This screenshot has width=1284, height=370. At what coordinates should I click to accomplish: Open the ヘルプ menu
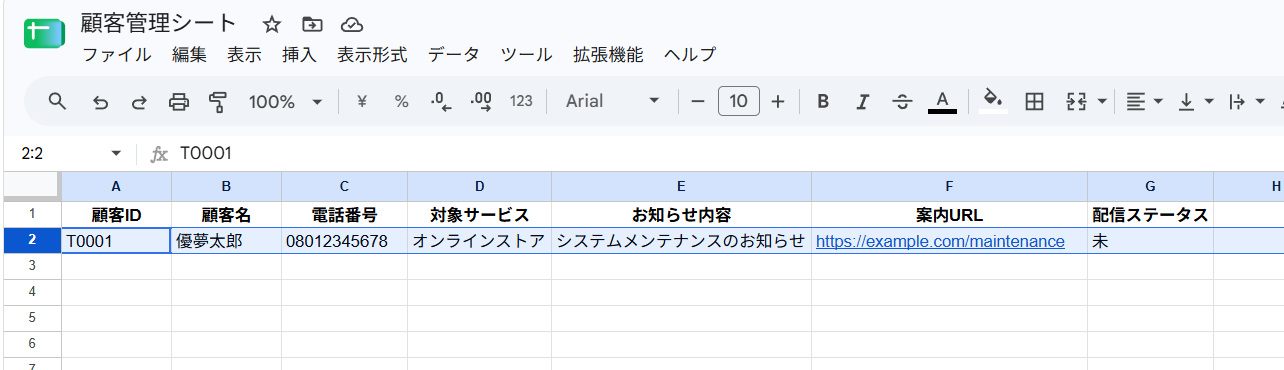click(x=690, y=55)
